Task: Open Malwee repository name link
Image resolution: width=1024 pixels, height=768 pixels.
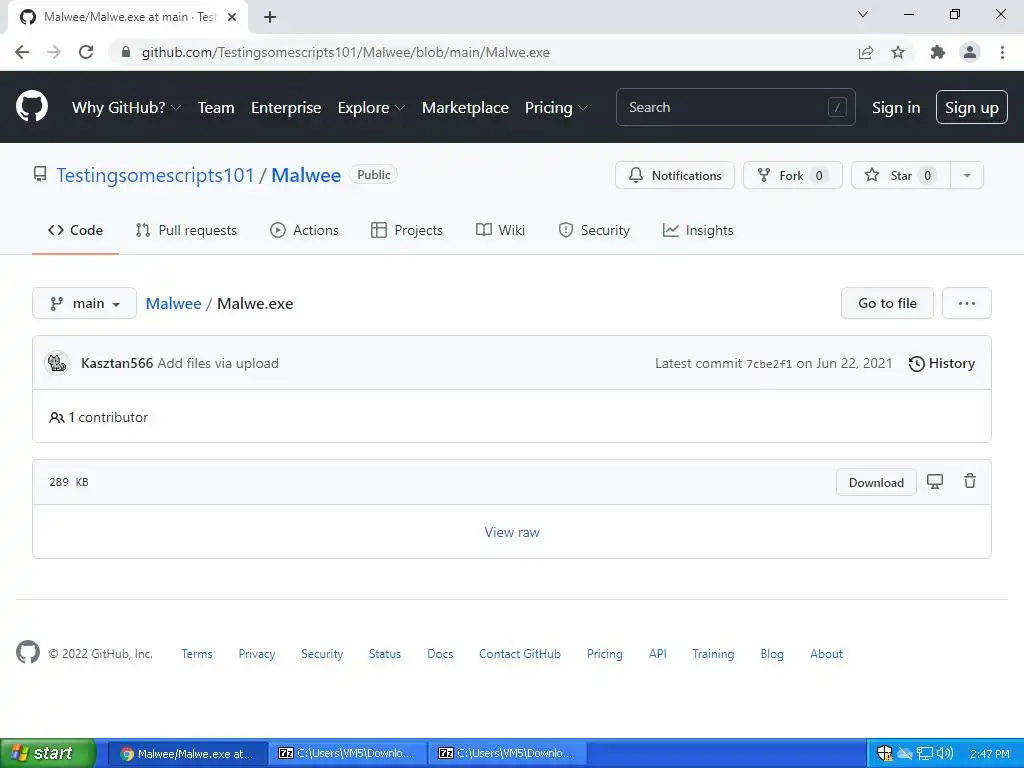Action: (306, 175)
